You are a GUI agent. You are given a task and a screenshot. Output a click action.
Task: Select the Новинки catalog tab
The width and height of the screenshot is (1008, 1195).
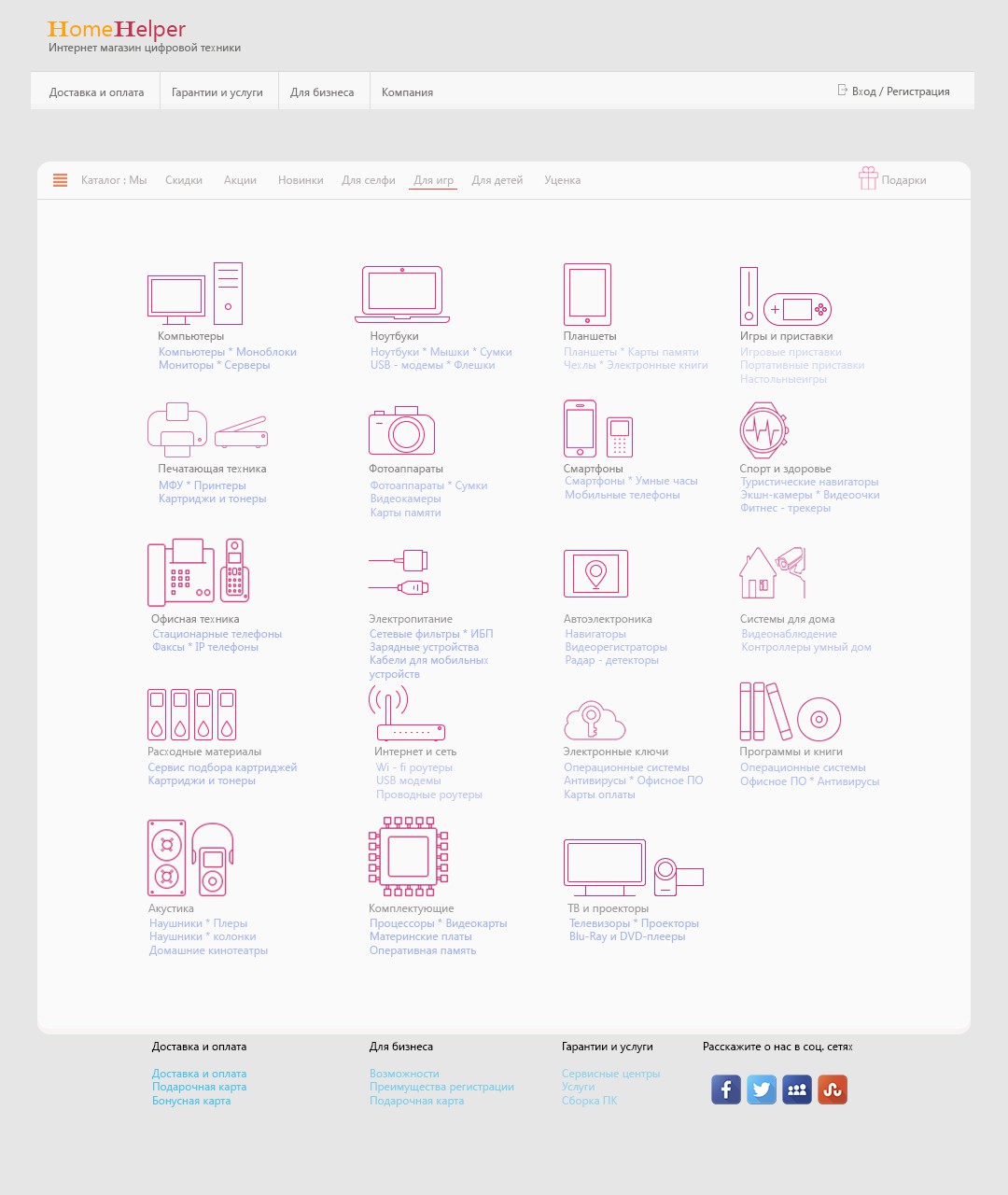point(301,180)
